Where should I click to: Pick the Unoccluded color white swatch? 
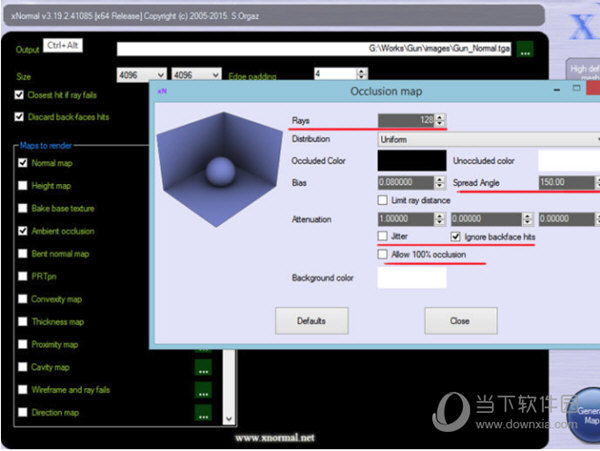(569, 160)
